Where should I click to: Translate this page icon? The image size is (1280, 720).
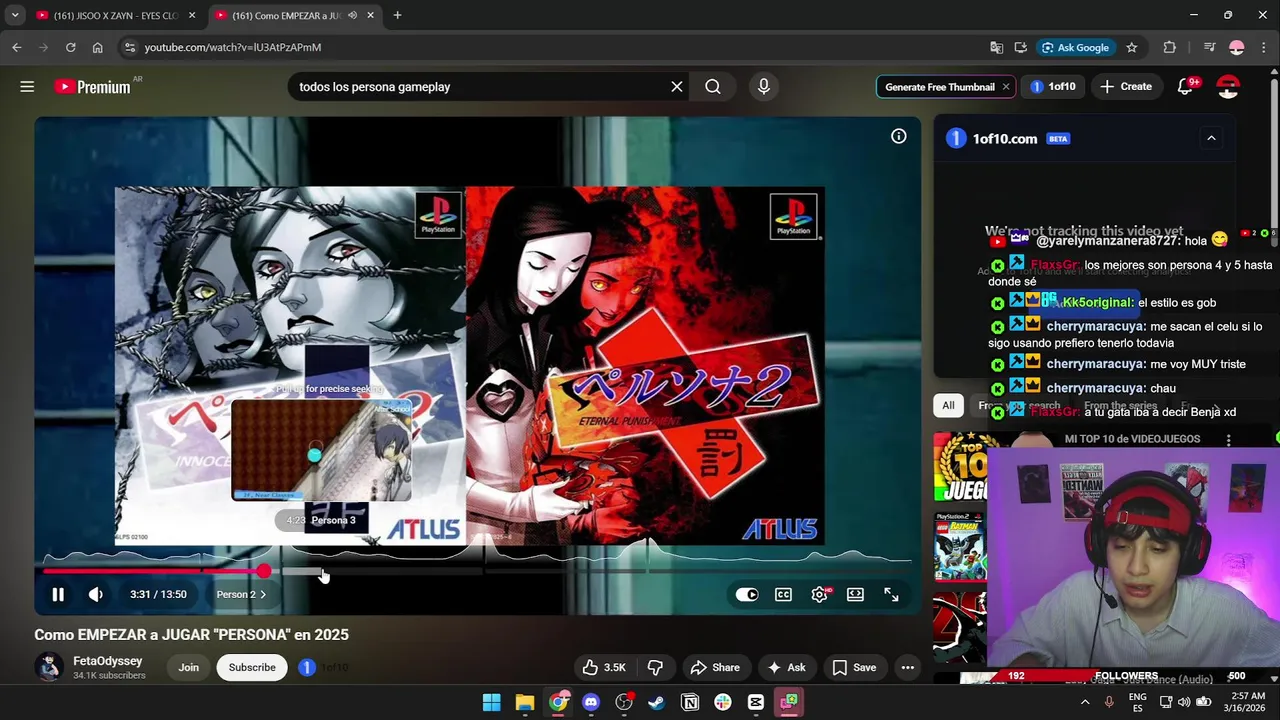[x=996, y=47]
